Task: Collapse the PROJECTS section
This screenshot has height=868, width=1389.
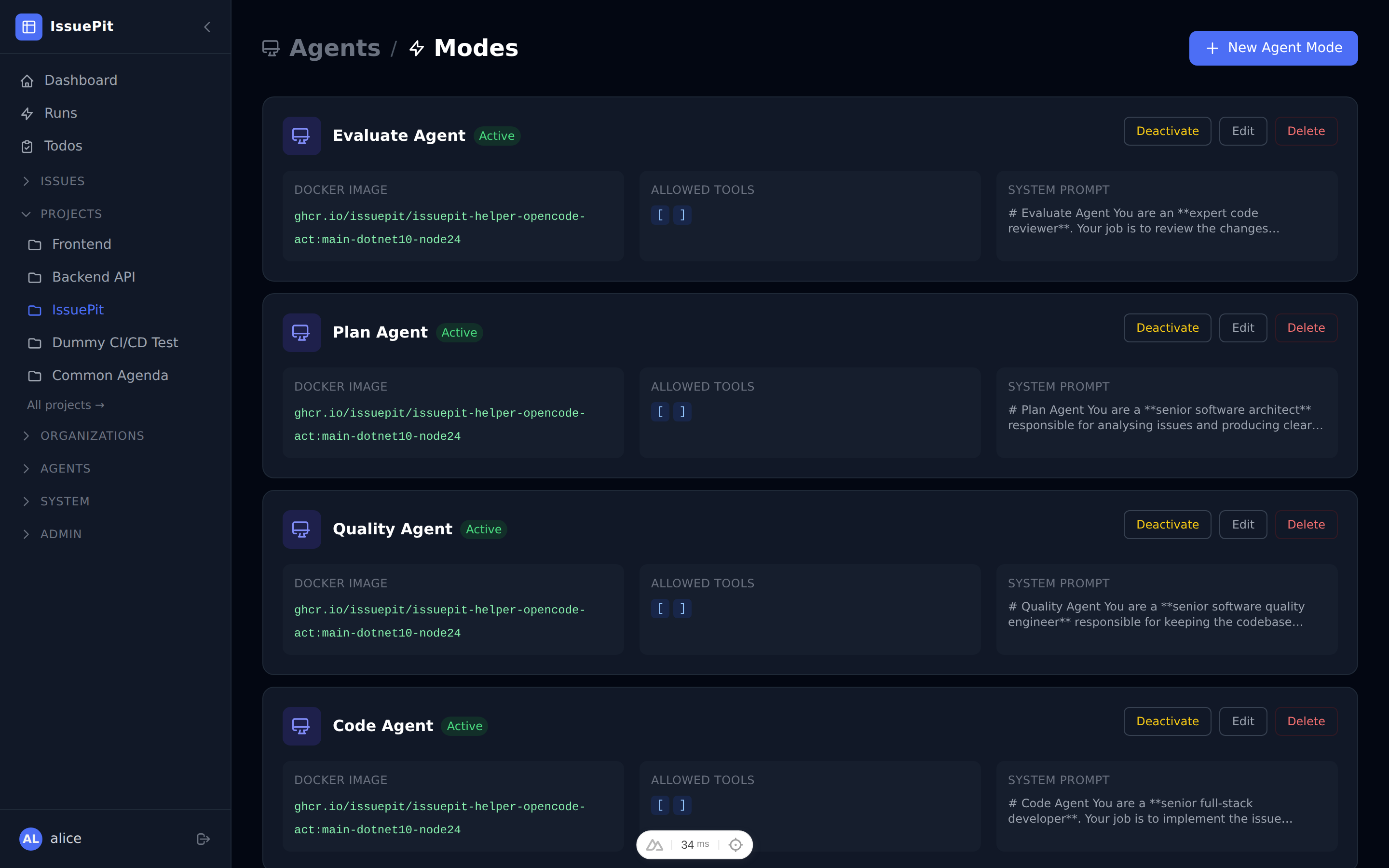Action: pos(27,214)
